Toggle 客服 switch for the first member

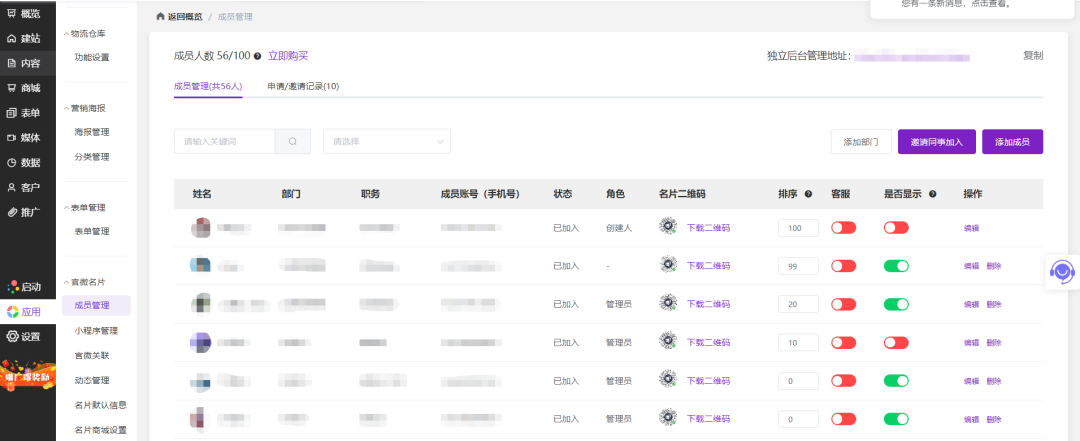(x=843, y=228)
